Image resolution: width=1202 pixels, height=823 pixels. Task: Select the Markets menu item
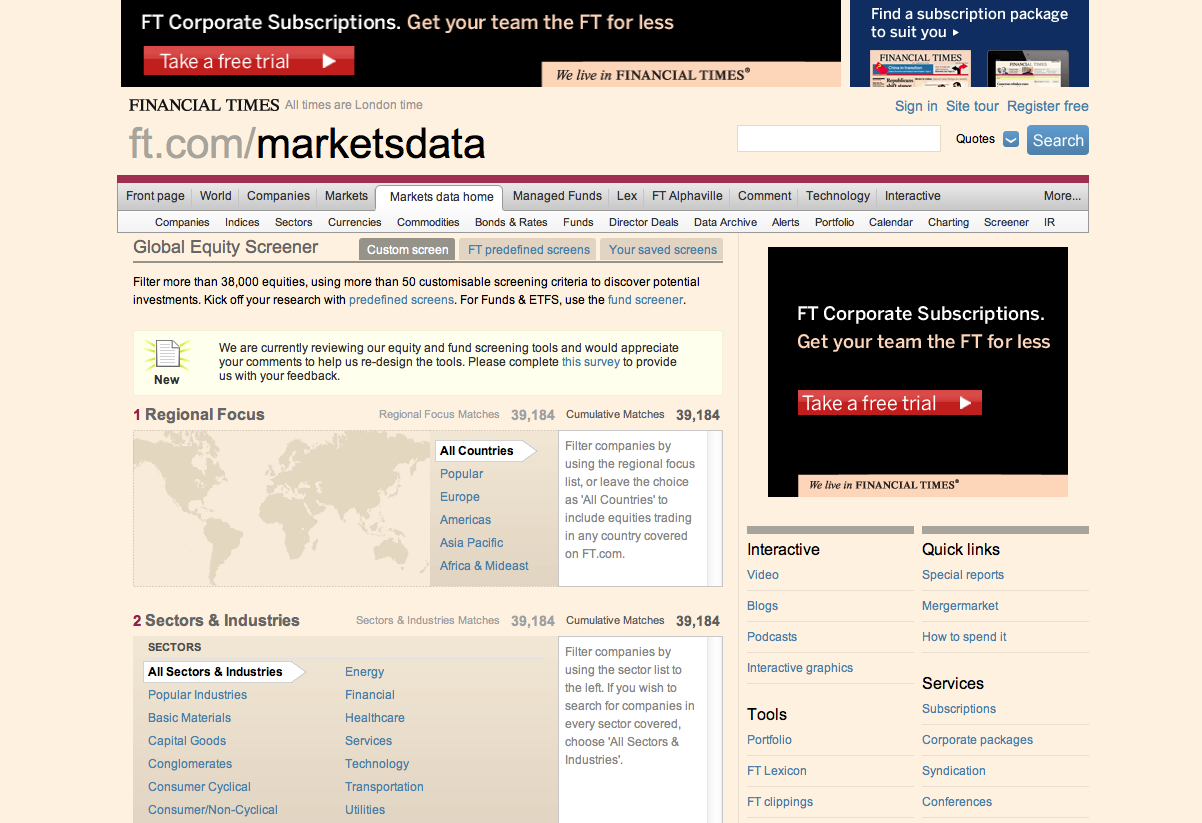pyautogui.click(x=346, y=196)
